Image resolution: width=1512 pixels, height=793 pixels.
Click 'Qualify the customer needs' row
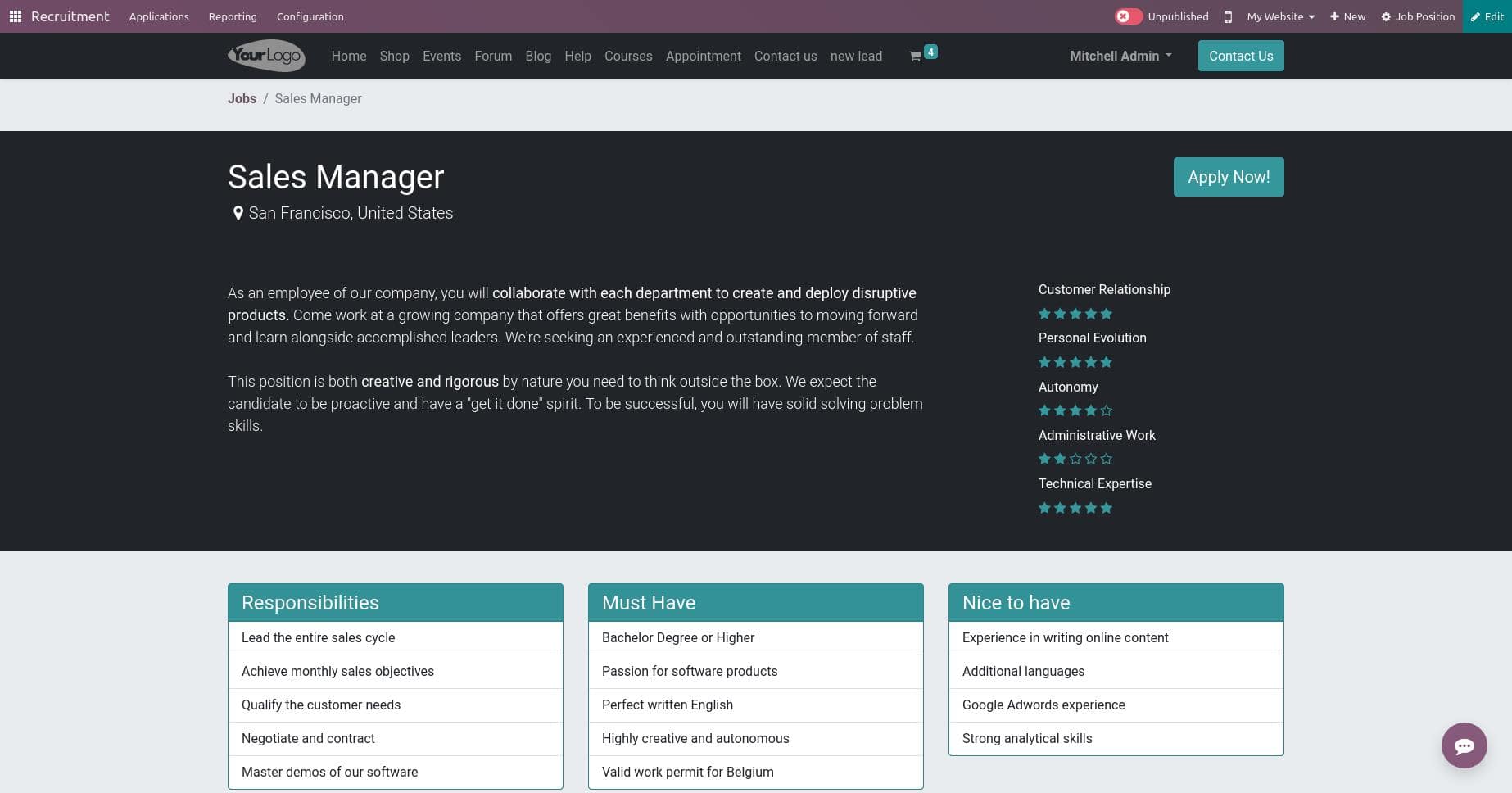396,705
